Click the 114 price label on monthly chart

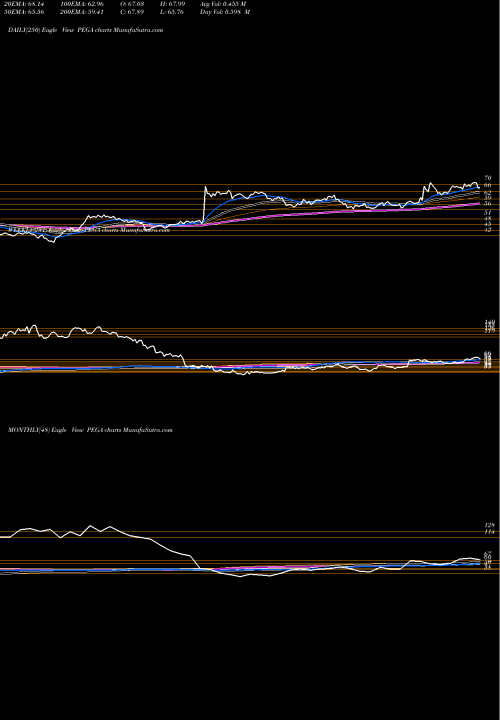click(489, 532)
